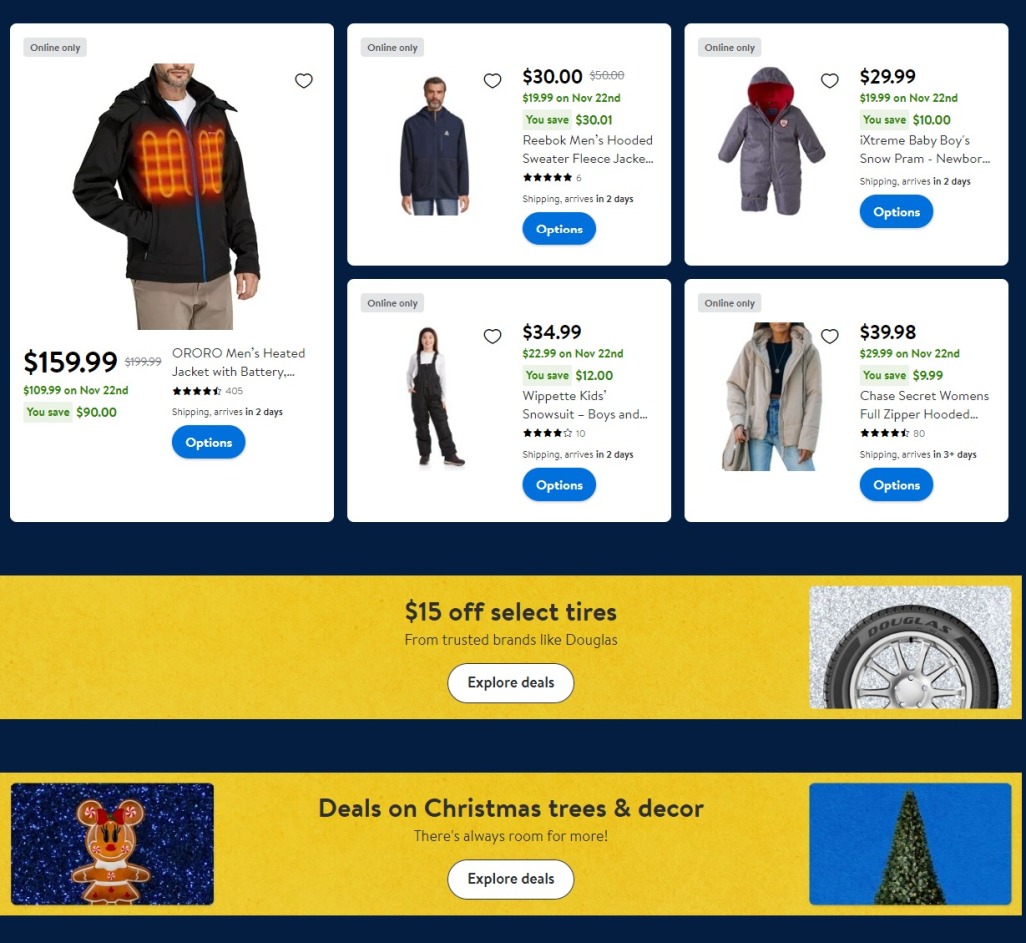Open the Christmas tree picture

910,844
